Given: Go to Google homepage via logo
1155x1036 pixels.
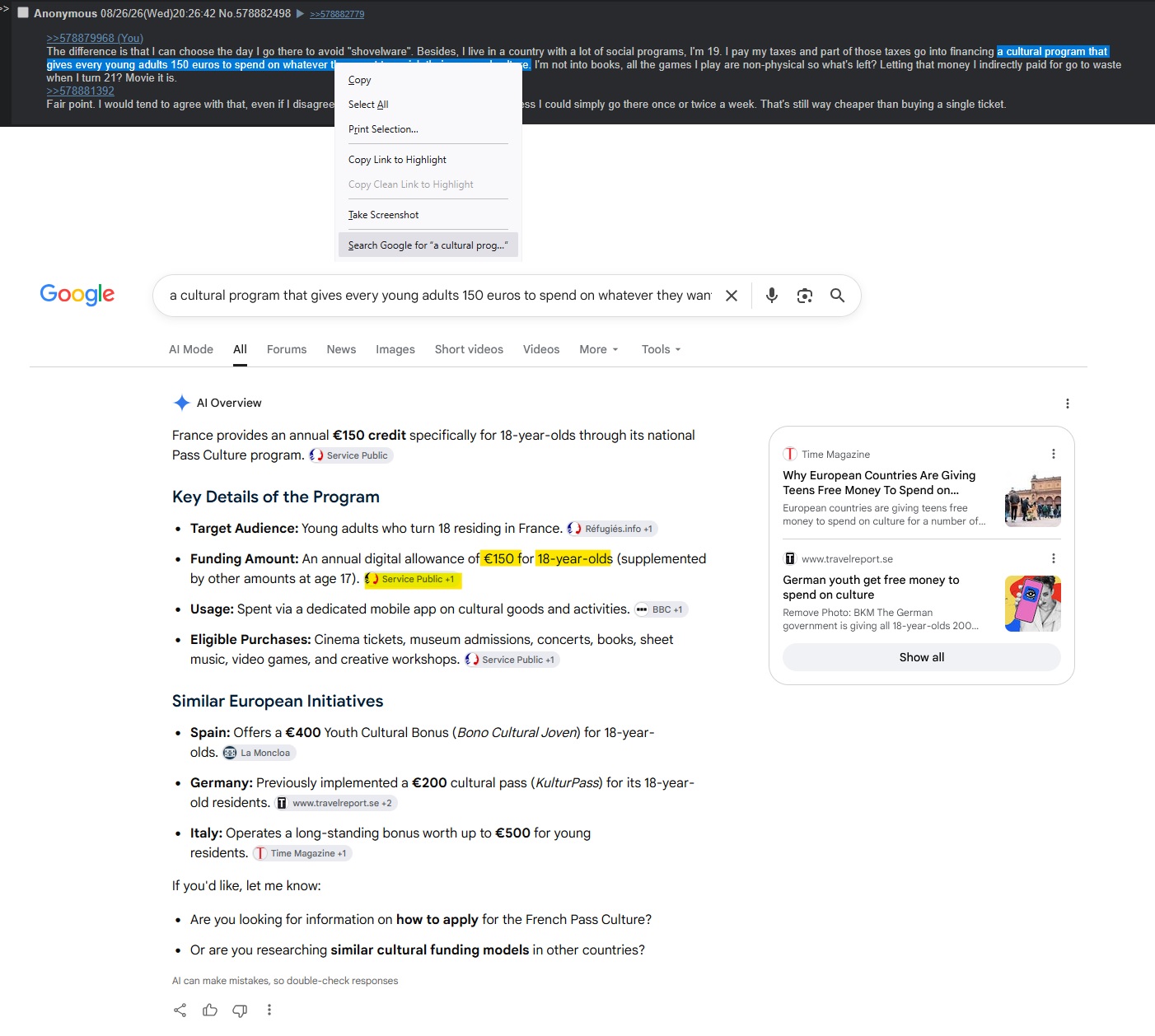Looking at the screenshot, I should pos(77,295).
